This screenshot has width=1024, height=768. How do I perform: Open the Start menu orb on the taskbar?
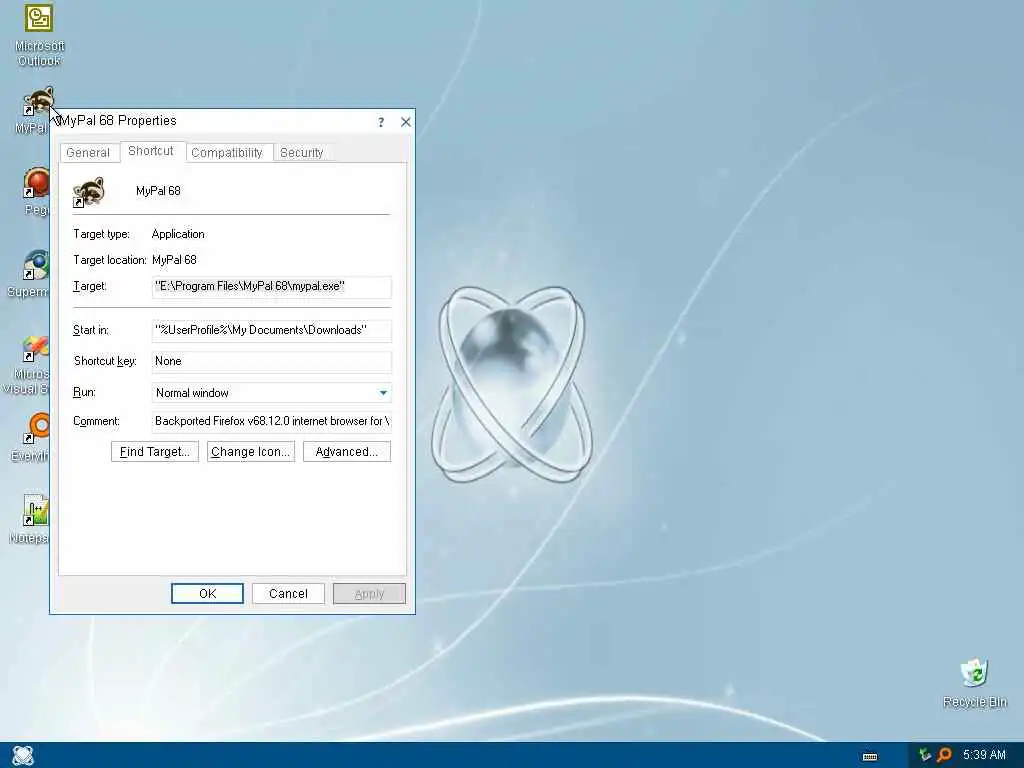[x=23, y=756]
